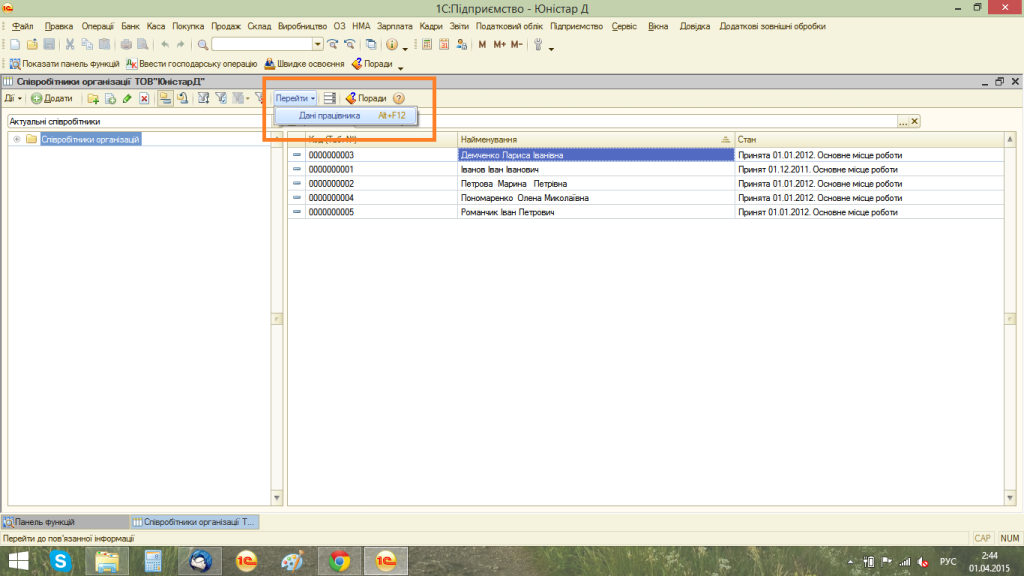The image size is (1024, 576).
Task: Open the Зарплата menu
Action: (x=394, y=26)
